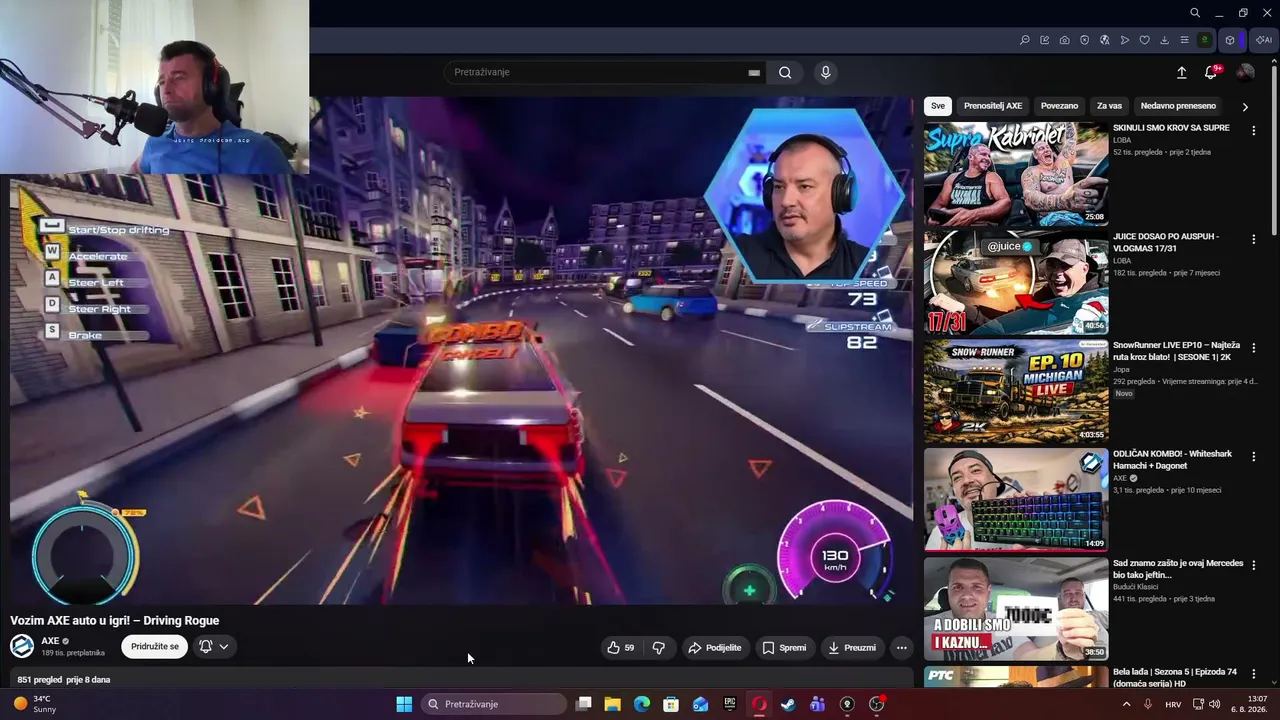Activate voice search microphone
The height and width of the screenshot is (720, 1280).
(x=825, y=72)
